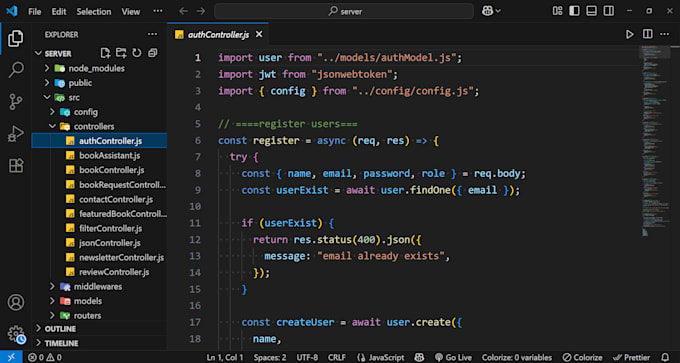Screen dimensions: 680x363
Task: Go forward with the right arrow
Action: point(200,11)
